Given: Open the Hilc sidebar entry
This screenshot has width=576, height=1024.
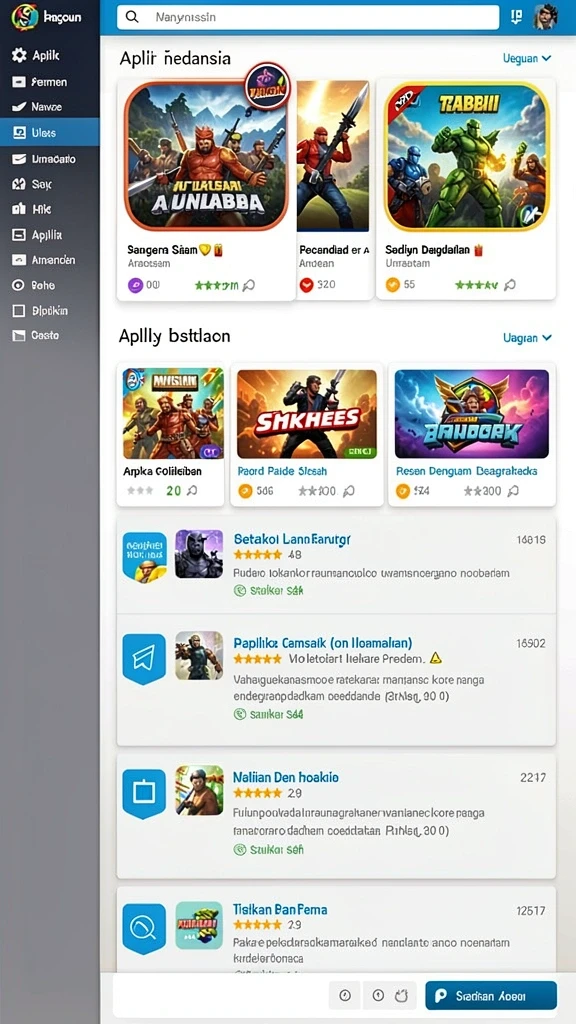Looking at the screenshot, I should [x=50, y=209].
